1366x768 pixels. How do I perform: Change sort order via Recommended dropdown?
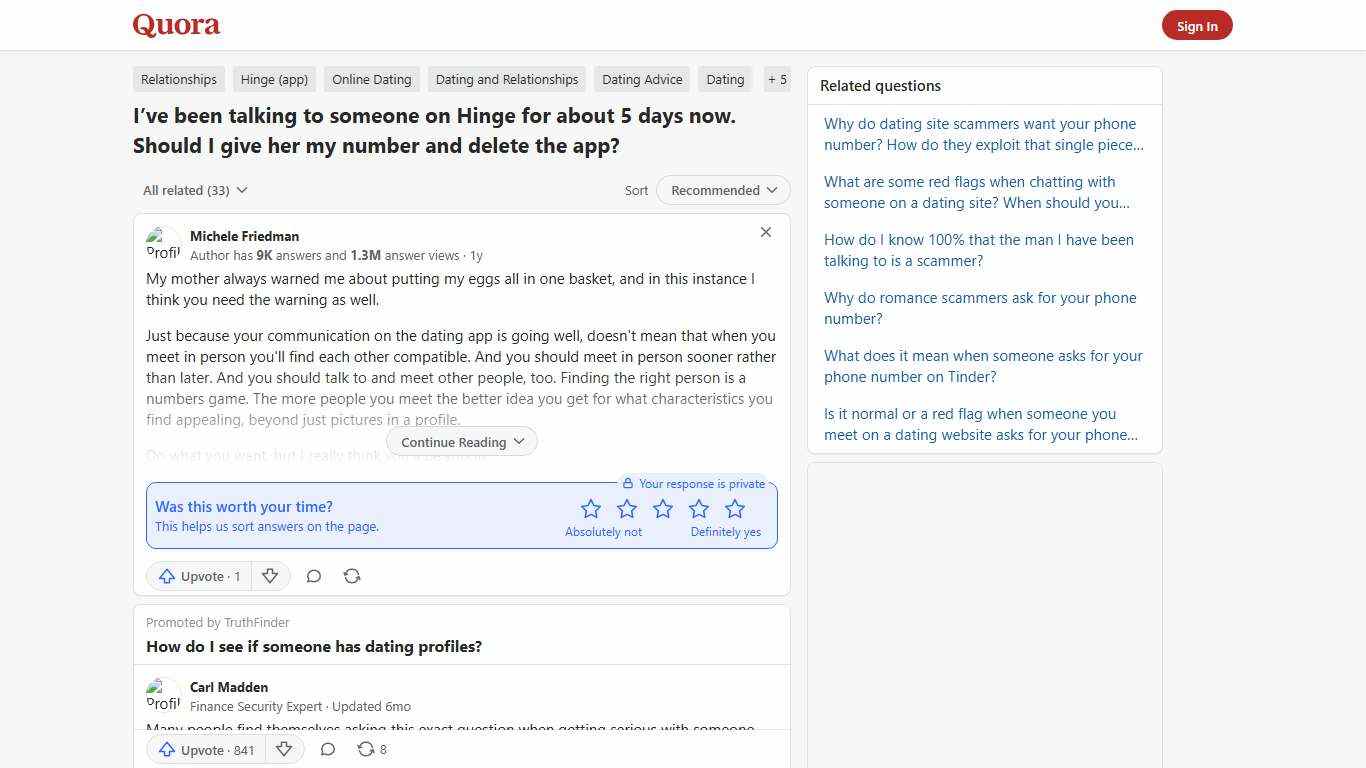click(722, 190)
